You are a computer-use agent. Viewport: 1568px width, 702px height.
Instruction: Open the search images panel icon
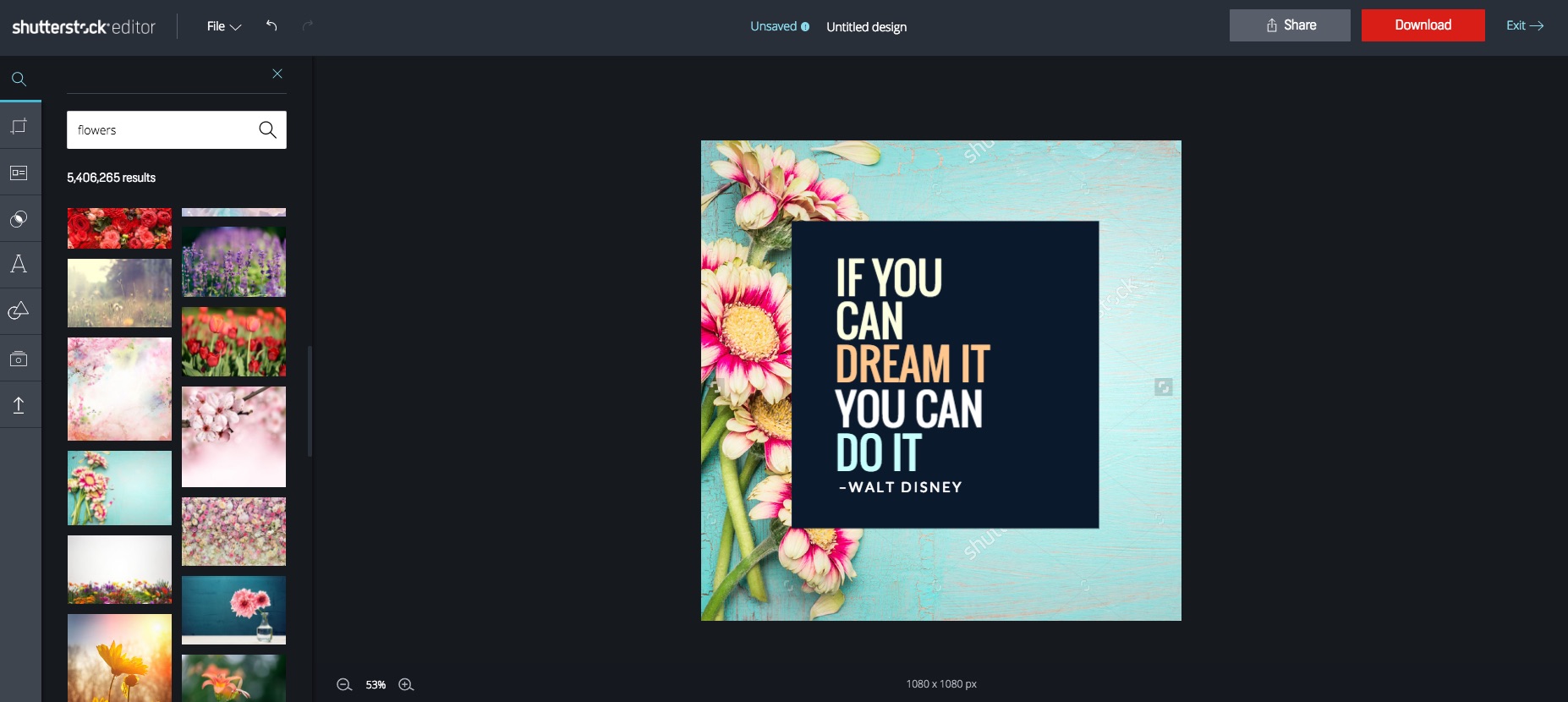click(x=19, y=80)
